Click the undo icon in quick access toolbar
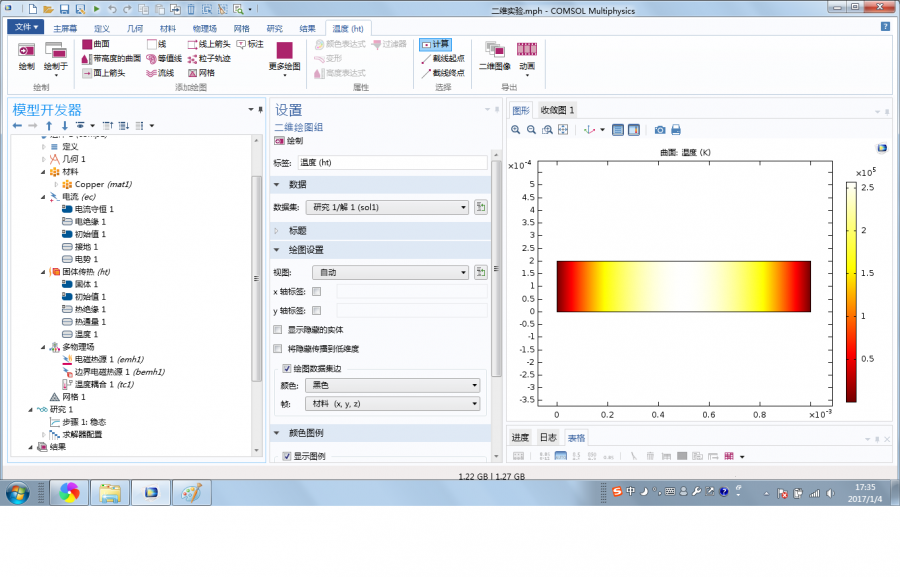The image size is (900, 577). 112,9
